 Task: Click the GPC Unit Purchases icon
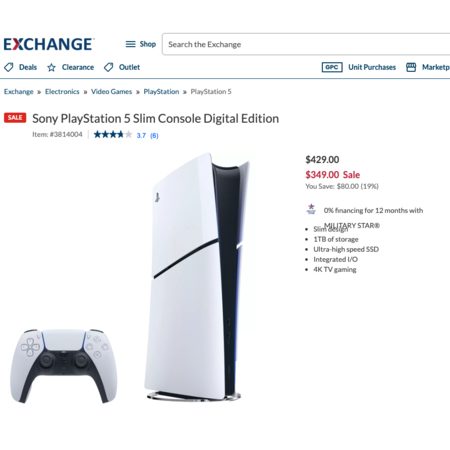coord(332,67)
